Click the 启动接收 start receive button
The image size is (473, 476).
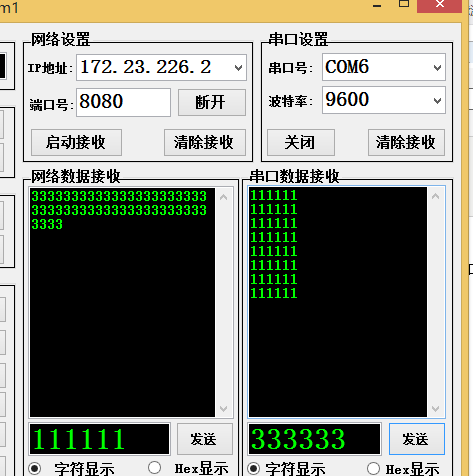pos(76,142)
